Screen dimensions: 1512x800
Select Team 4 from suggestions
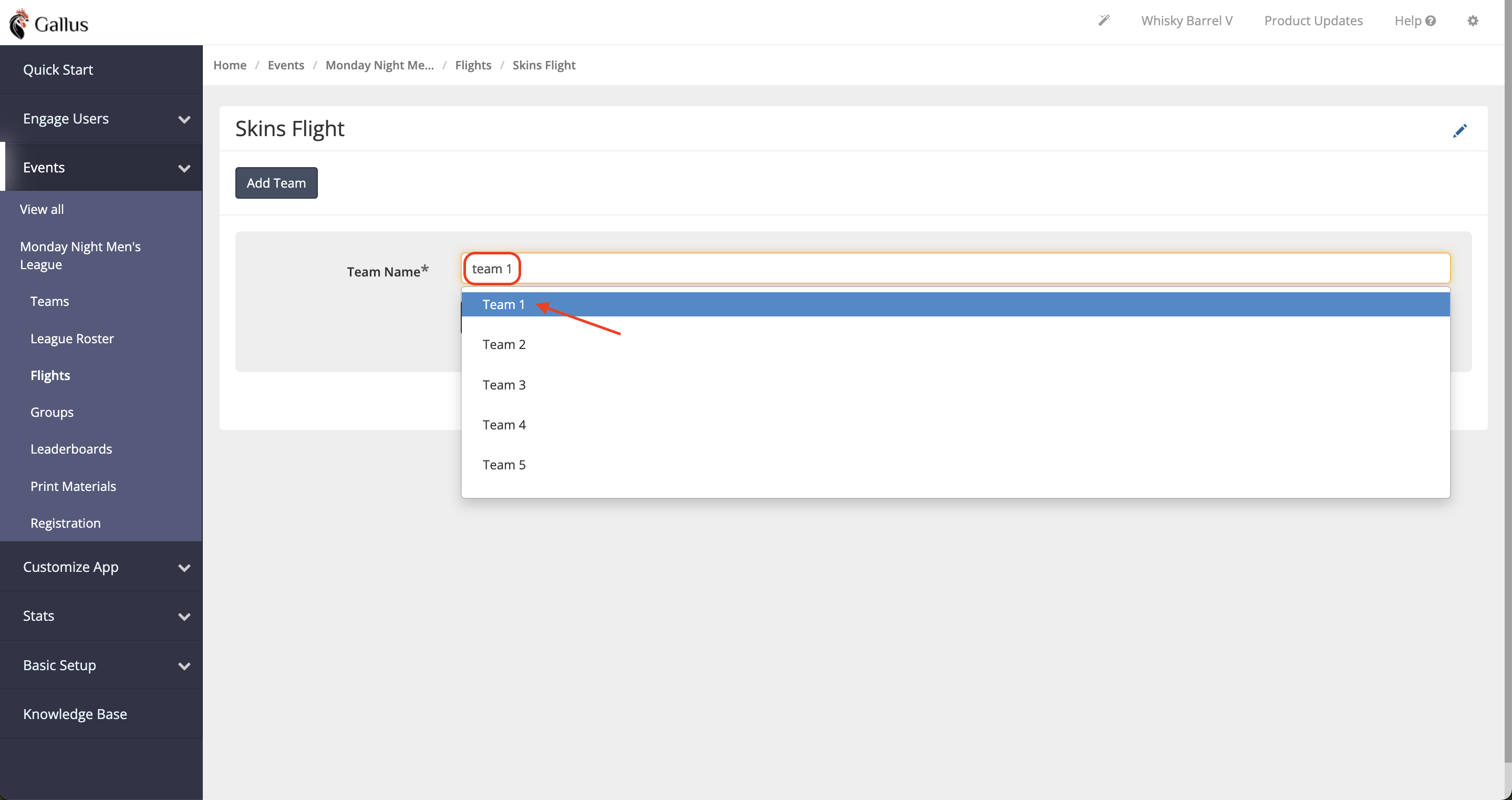point(956,425)
